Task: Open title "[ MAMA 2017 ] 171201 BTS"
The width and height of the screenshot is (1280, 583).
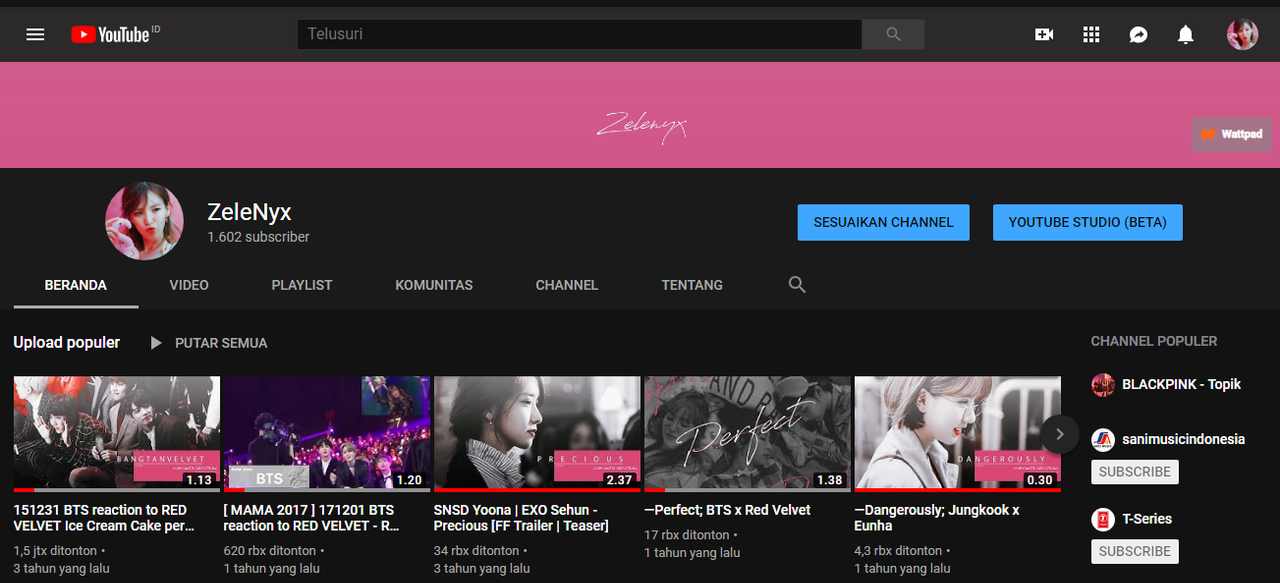Action: point(312,518)
